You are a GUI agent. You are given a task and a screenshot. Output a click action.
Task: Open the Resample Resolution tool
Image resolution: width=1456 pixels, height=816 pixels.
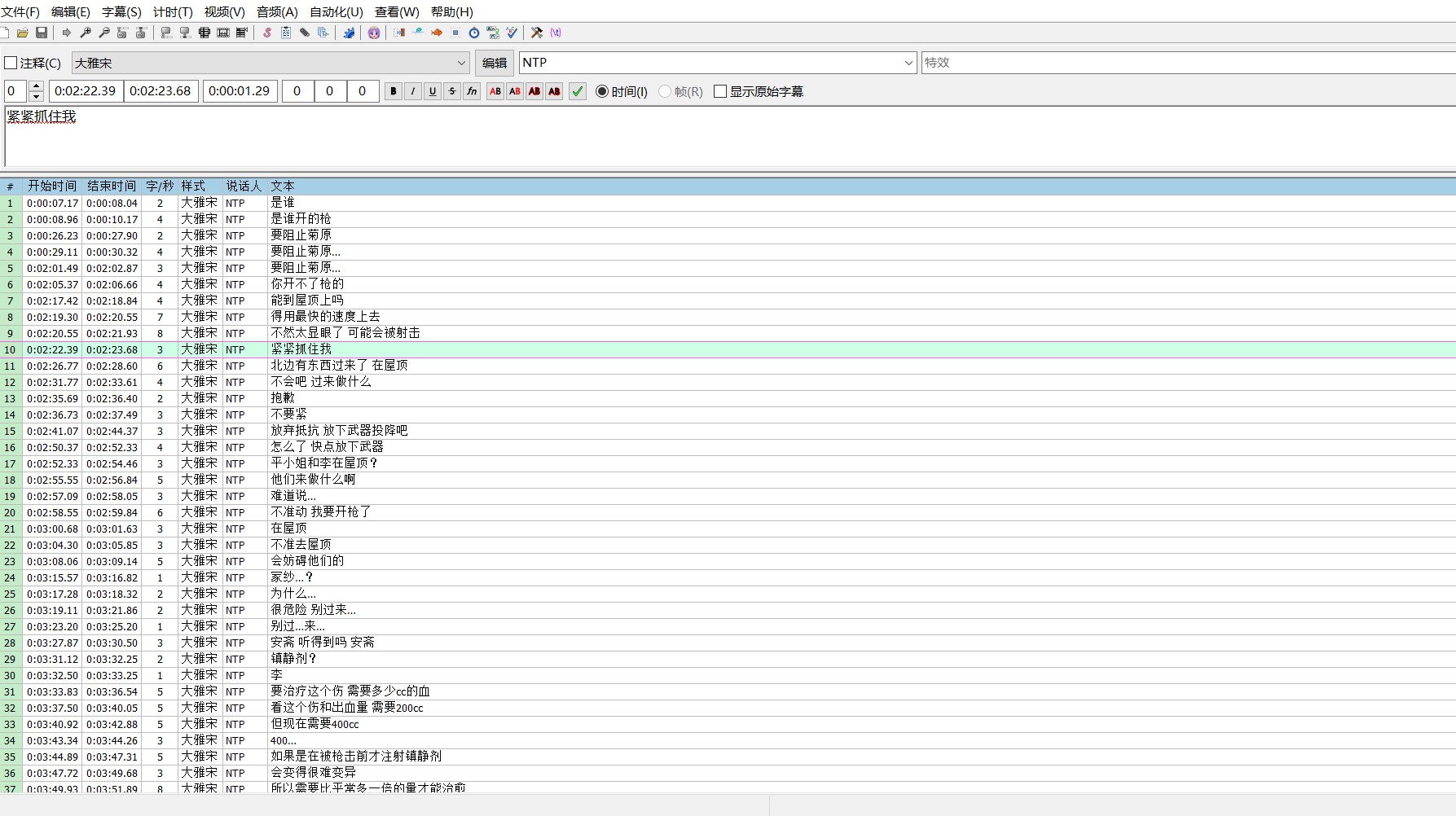(455, 33)
